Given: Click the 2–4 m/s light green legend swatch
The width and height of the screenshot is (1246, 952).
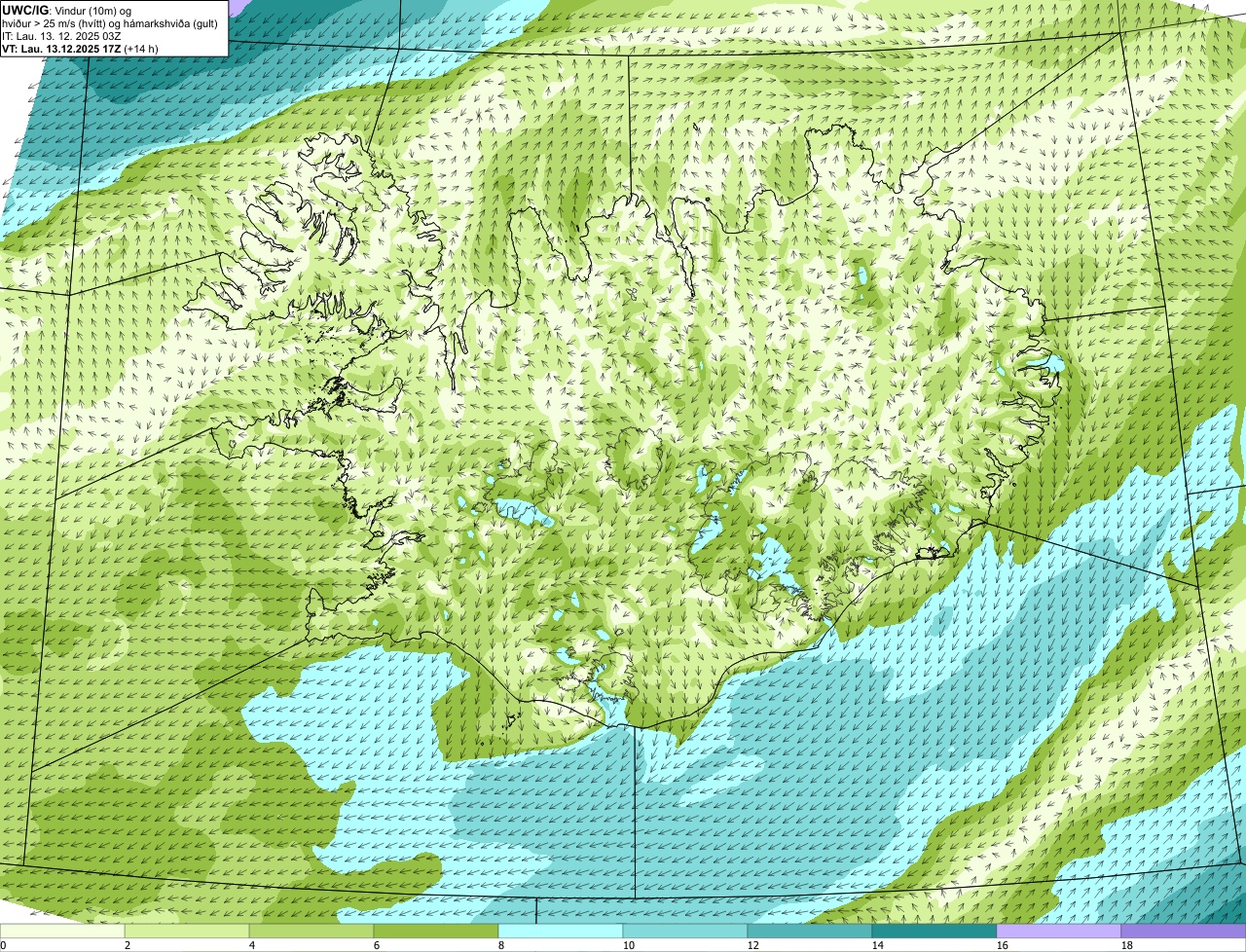Looking at the screenshot, I should click(x=187, y=931).
